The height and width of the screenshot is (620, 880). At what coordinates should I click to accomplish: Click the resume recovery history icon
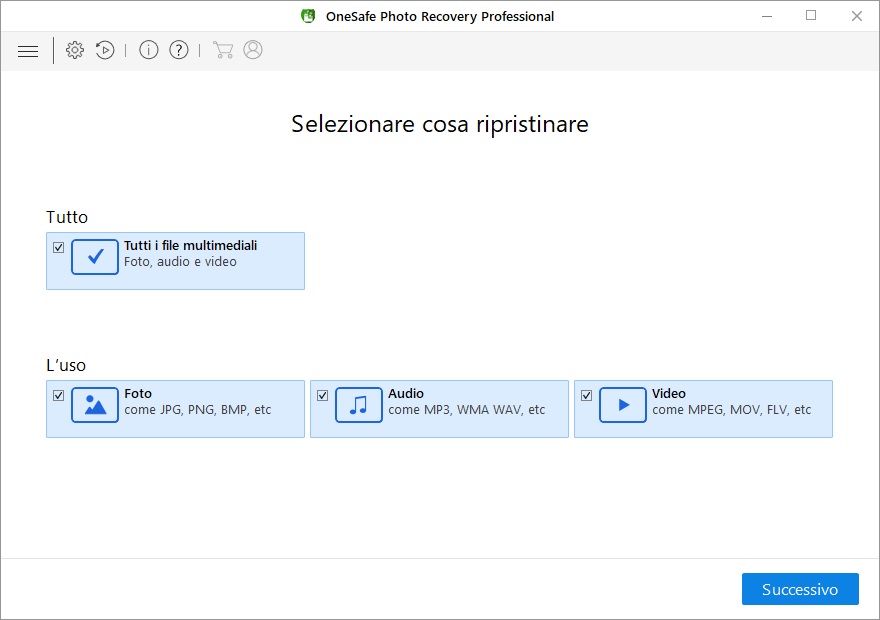(x=105, y=50)
